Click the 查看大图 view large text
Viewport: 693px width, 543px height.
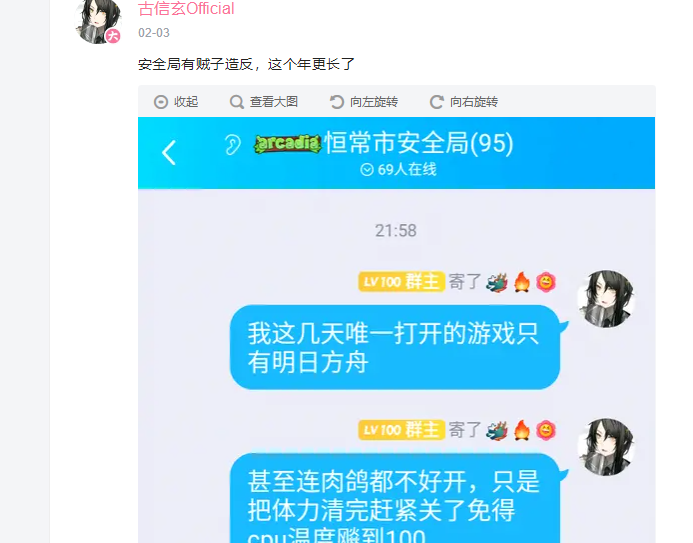[274, 102]
